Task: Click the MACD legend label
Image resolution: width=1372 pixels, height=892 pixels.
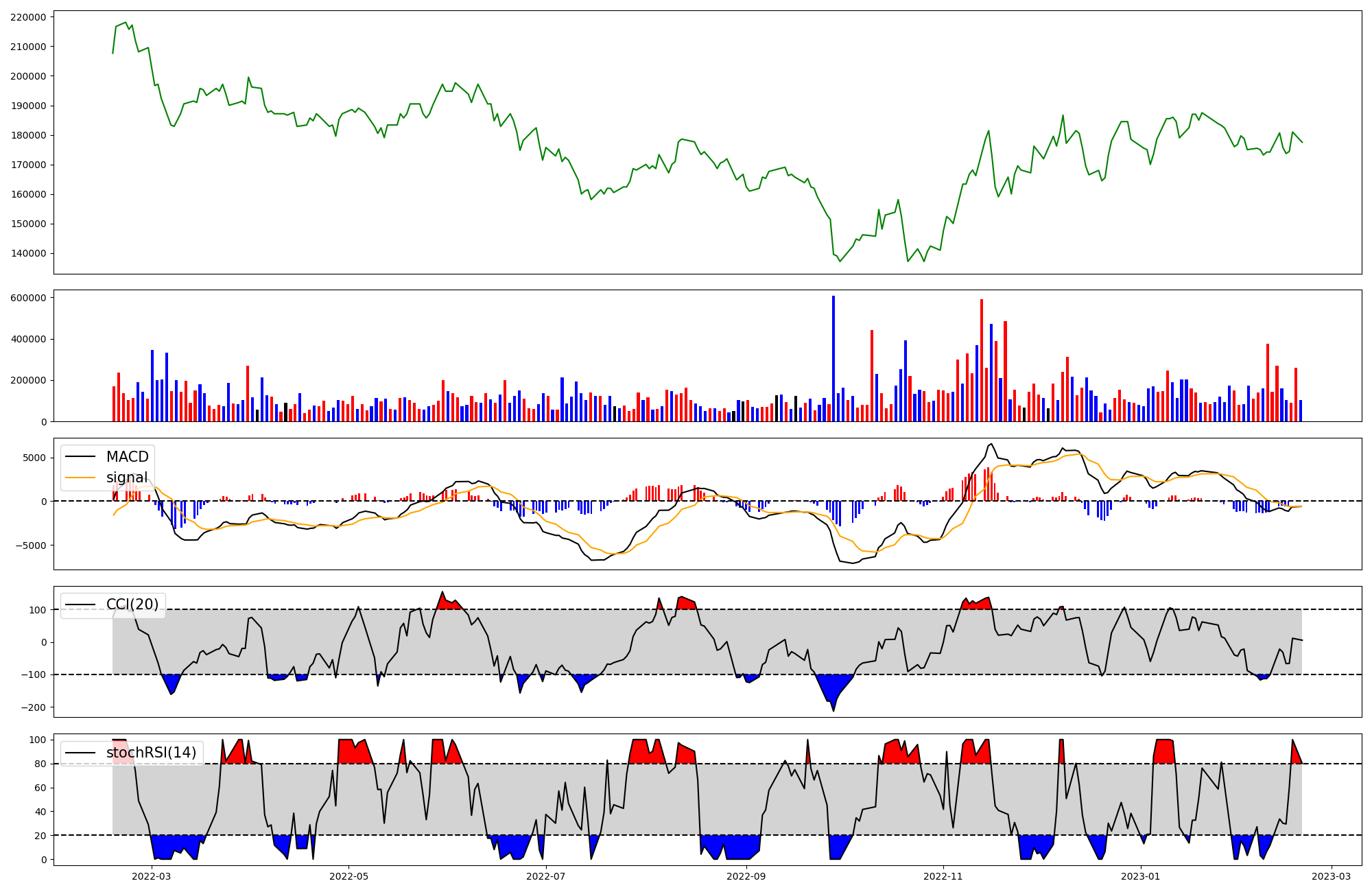Action: (x=127, y=457)
